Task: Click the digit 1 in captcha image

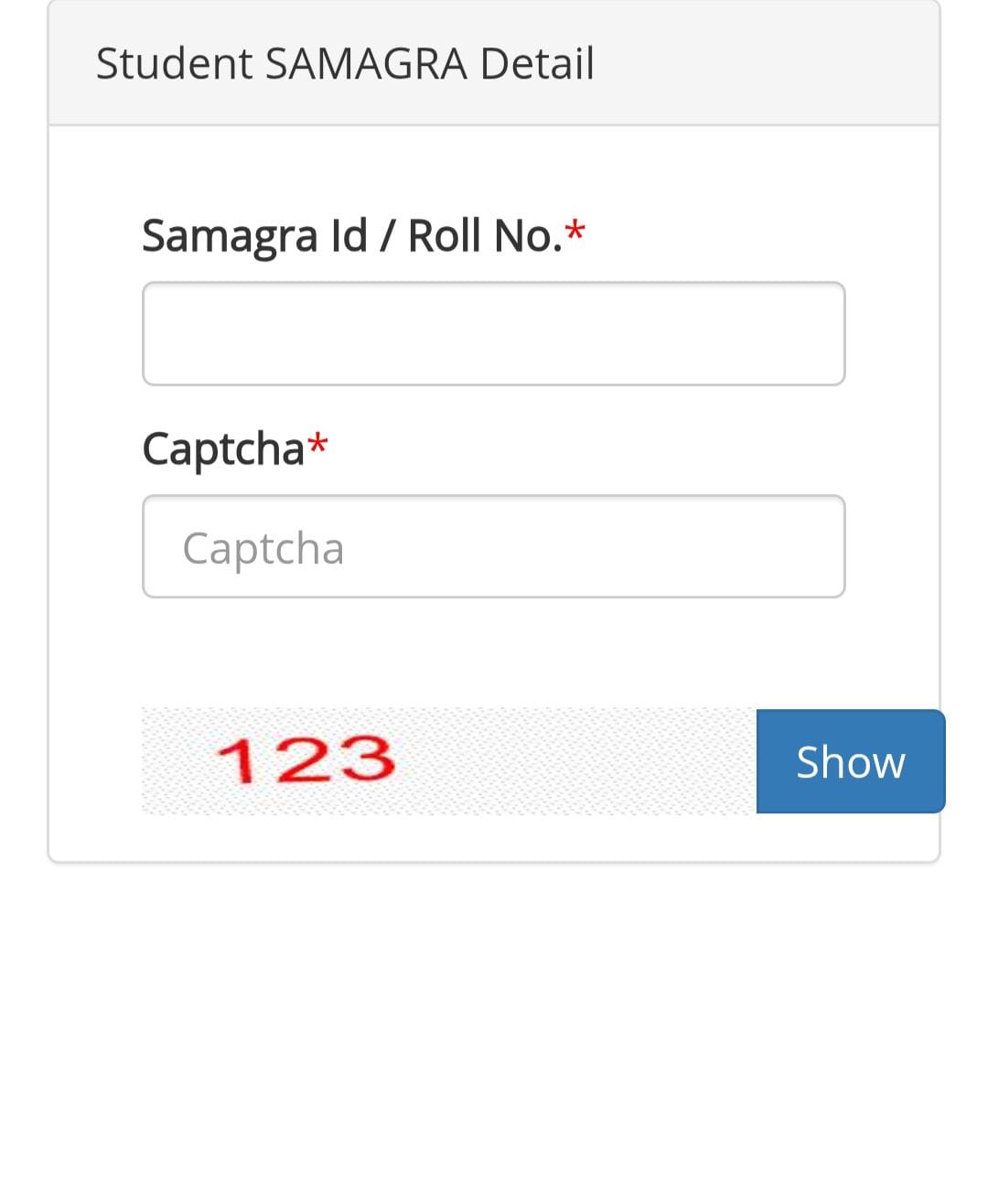Action: (x=237, y=760)
